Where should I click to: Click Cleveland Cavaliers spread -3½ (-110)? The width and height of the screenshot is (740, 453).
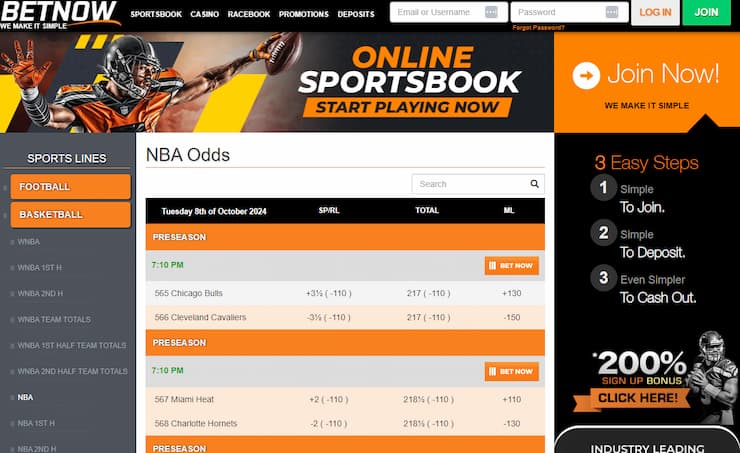click(x=328, y=318)
